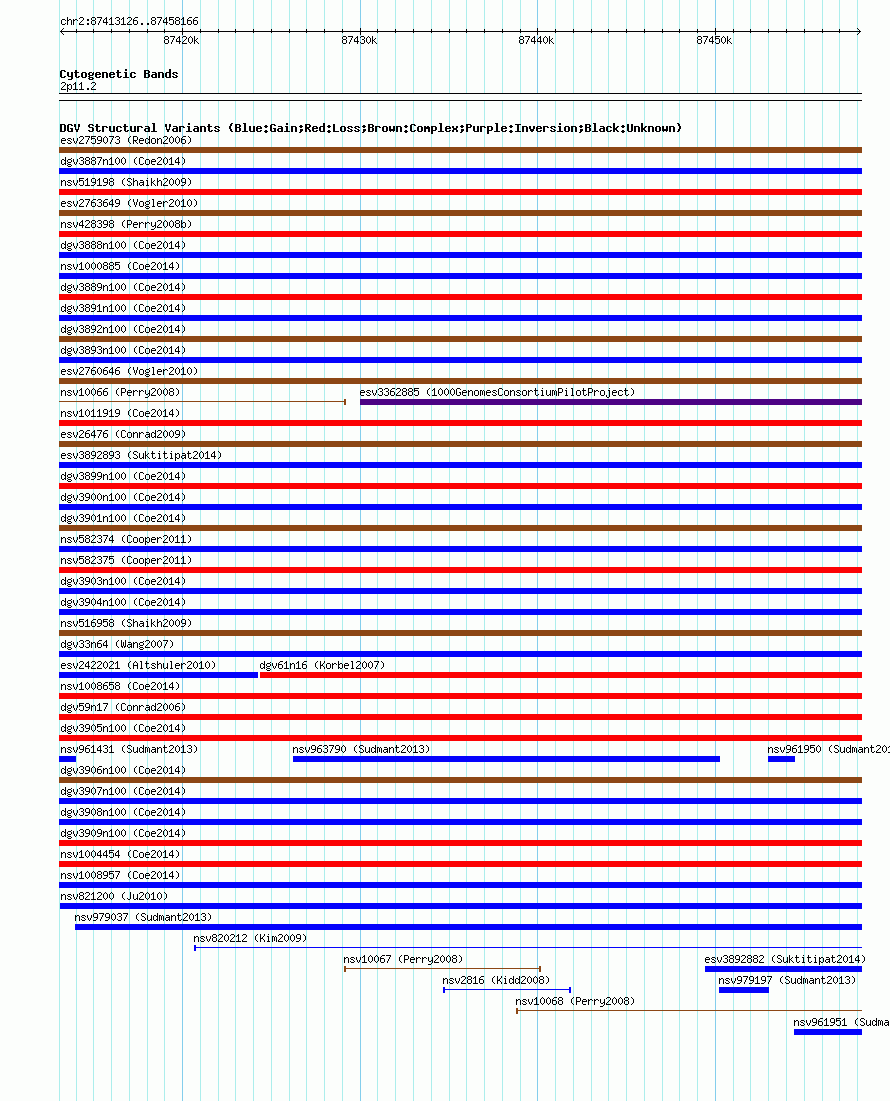The width and height of the screenshot is (890, 1101).
Task: Click the 87430k ruler position label
Action: click(359, 41)
